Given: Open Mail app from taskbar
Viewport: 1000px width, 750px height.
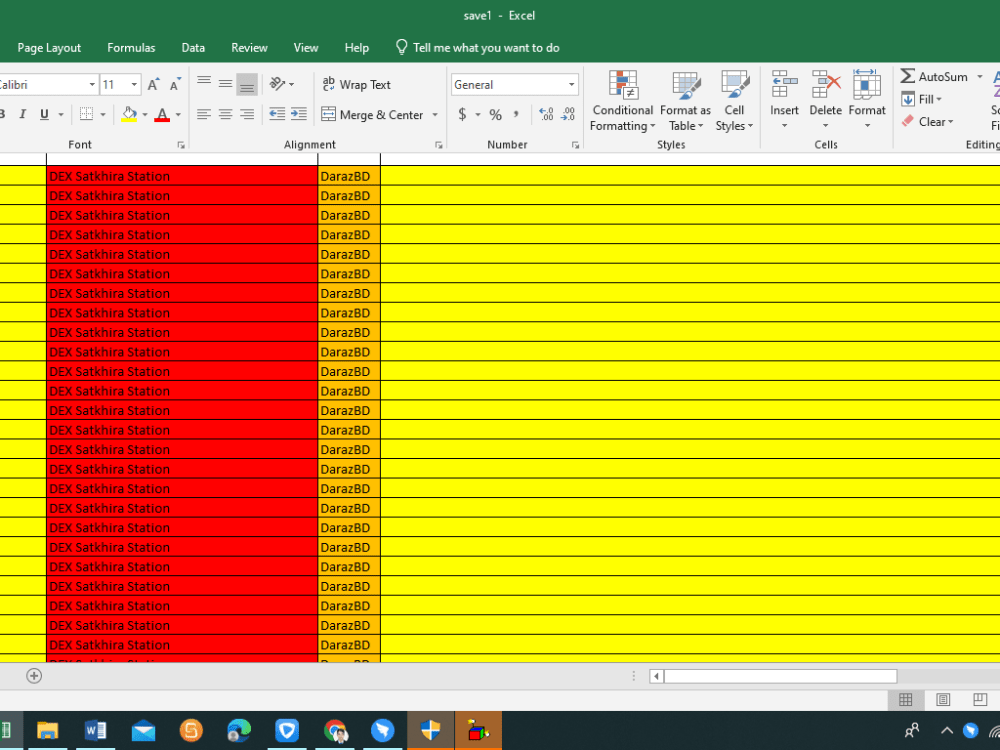Looking at the screenshot, I should (143, 731).
